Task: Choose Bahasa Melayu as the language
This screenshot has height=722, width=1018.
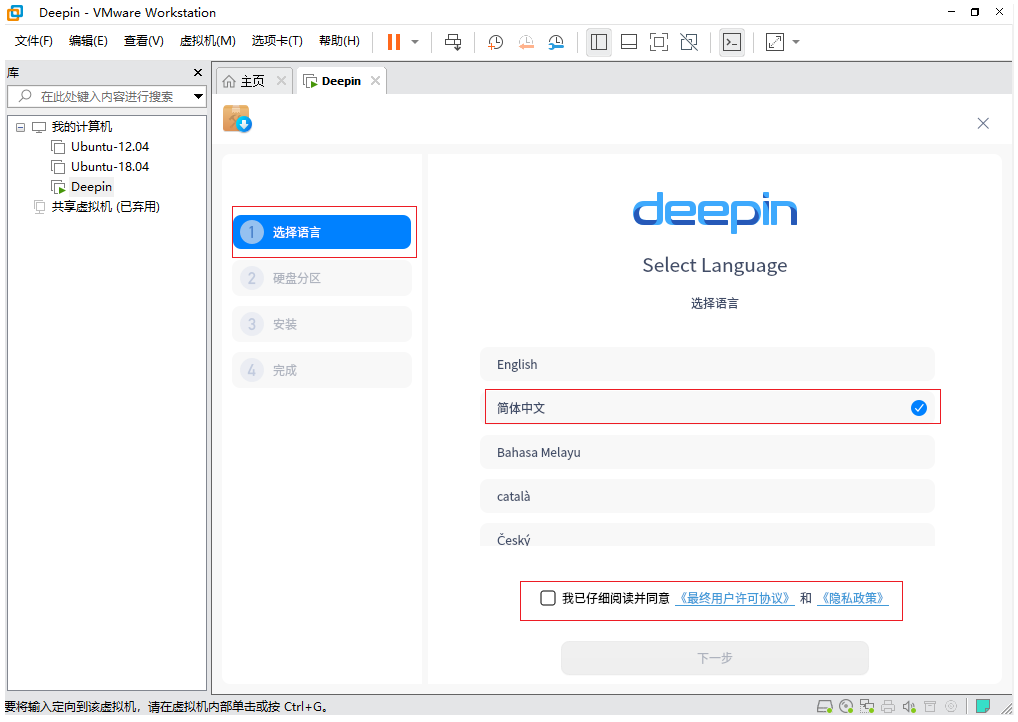Action: pyautogui.click(x=708, y=452)
